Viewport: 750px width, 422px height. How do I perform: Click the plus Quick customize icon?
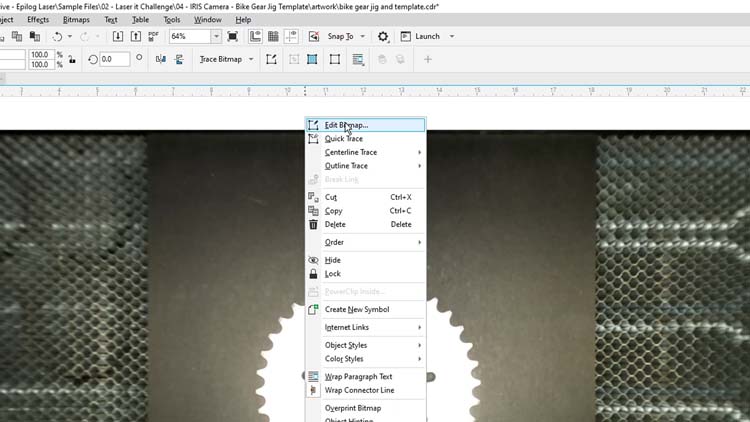tap(428, 59)
